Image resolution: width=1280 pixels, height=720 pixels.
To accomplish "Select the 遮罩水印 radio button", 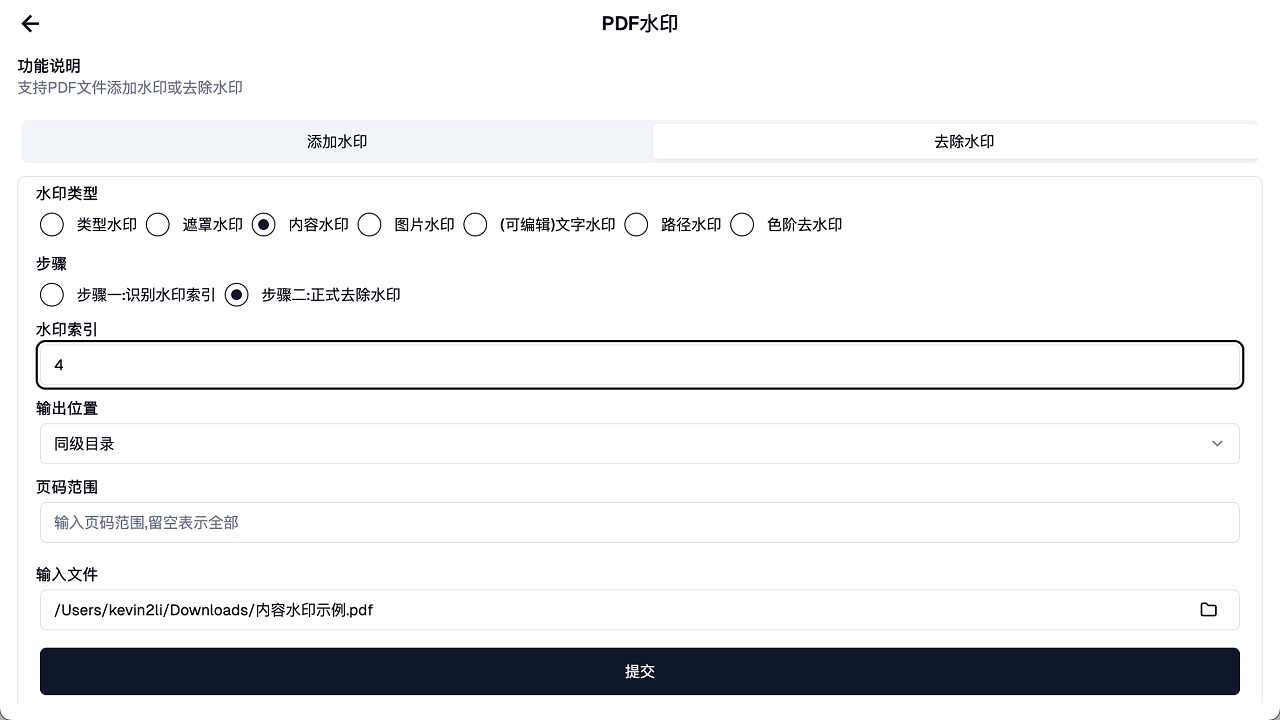I will (x=158, y=225).
